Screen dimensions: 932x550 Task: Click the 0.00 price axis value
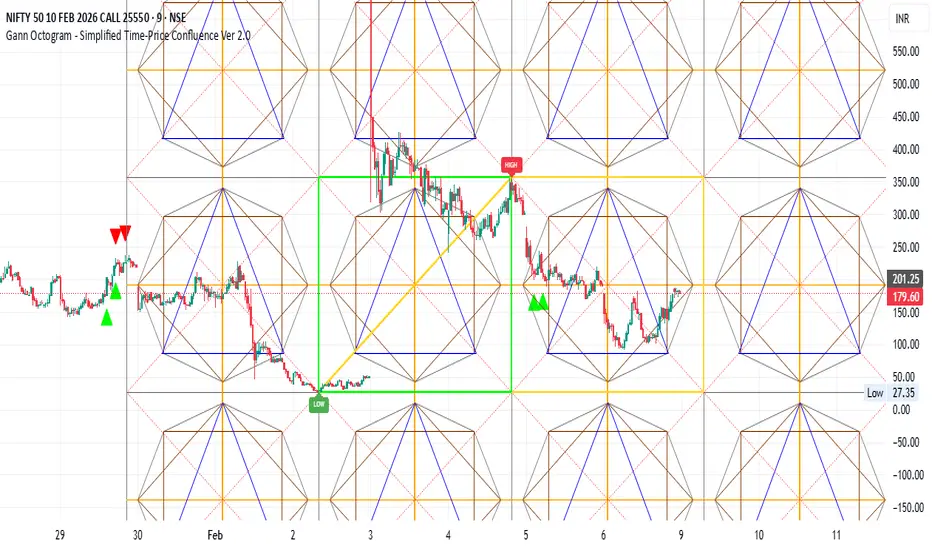click(x=901, y=410)
